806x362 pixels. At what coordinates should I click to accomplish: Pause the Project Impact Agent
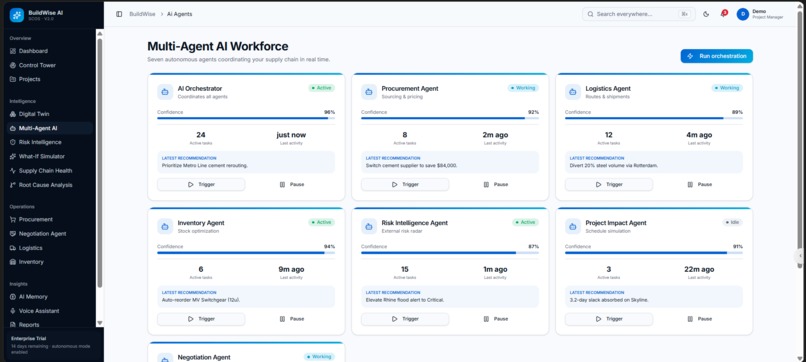point(700,319)
